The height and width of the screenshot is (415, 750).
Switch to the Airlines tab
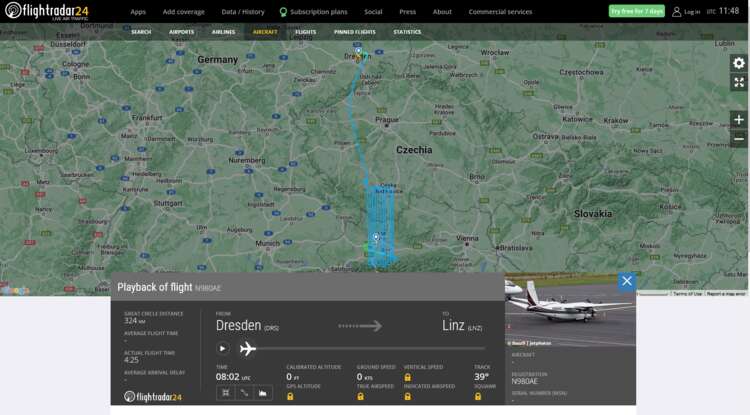coord(223,32)
